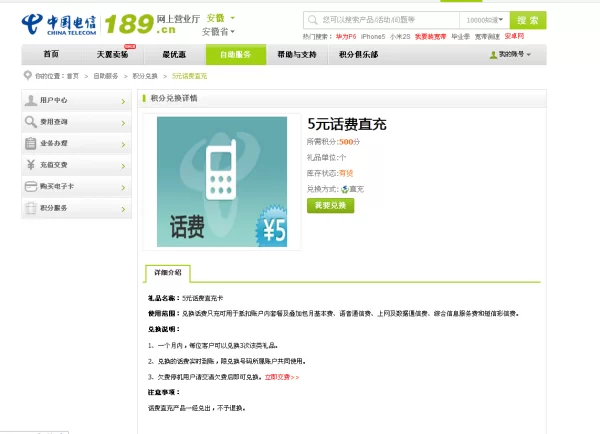Expand 用户中心 with its arrow chevron
Viewport: 600px width, 434px height.
pos(122,101)
